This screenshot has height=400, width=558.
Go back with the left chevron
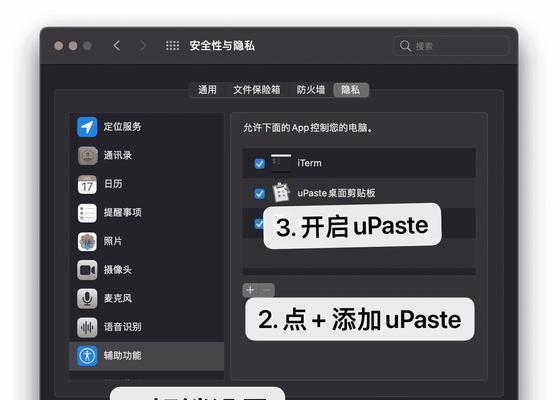pos(117,46)
